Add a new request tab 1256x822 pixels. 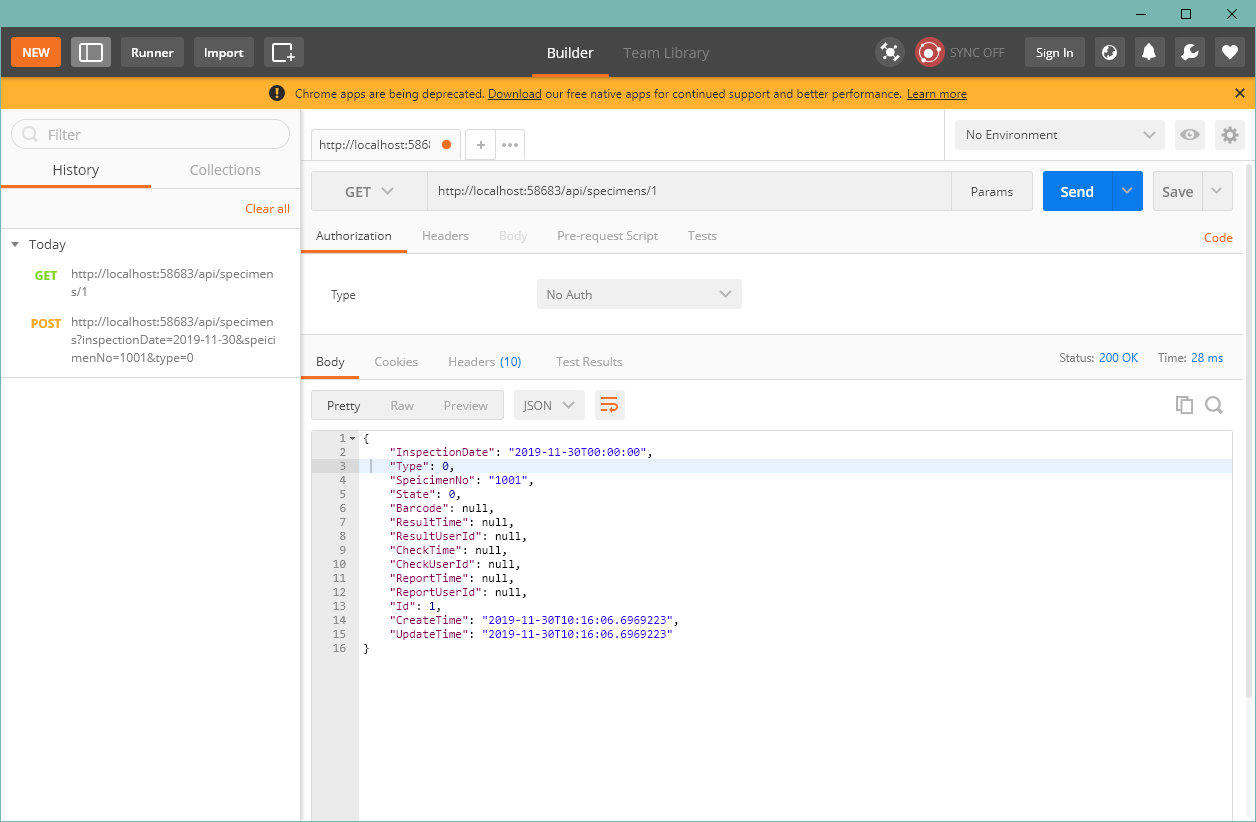480,145
